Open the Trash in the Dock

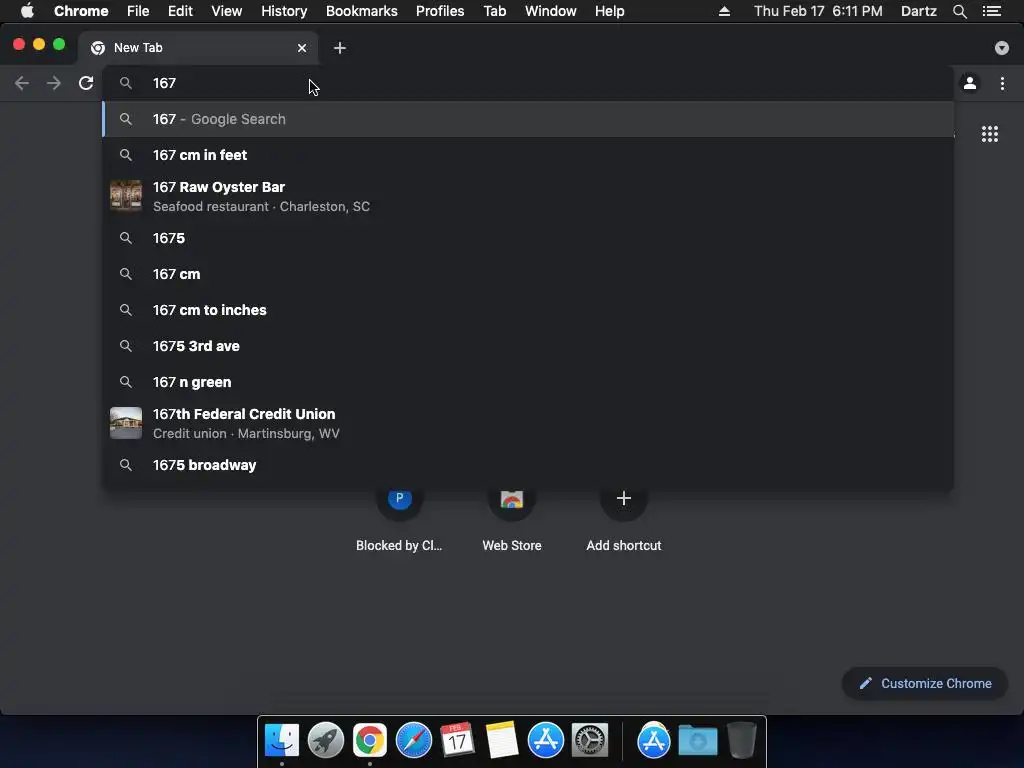(742, 740)
